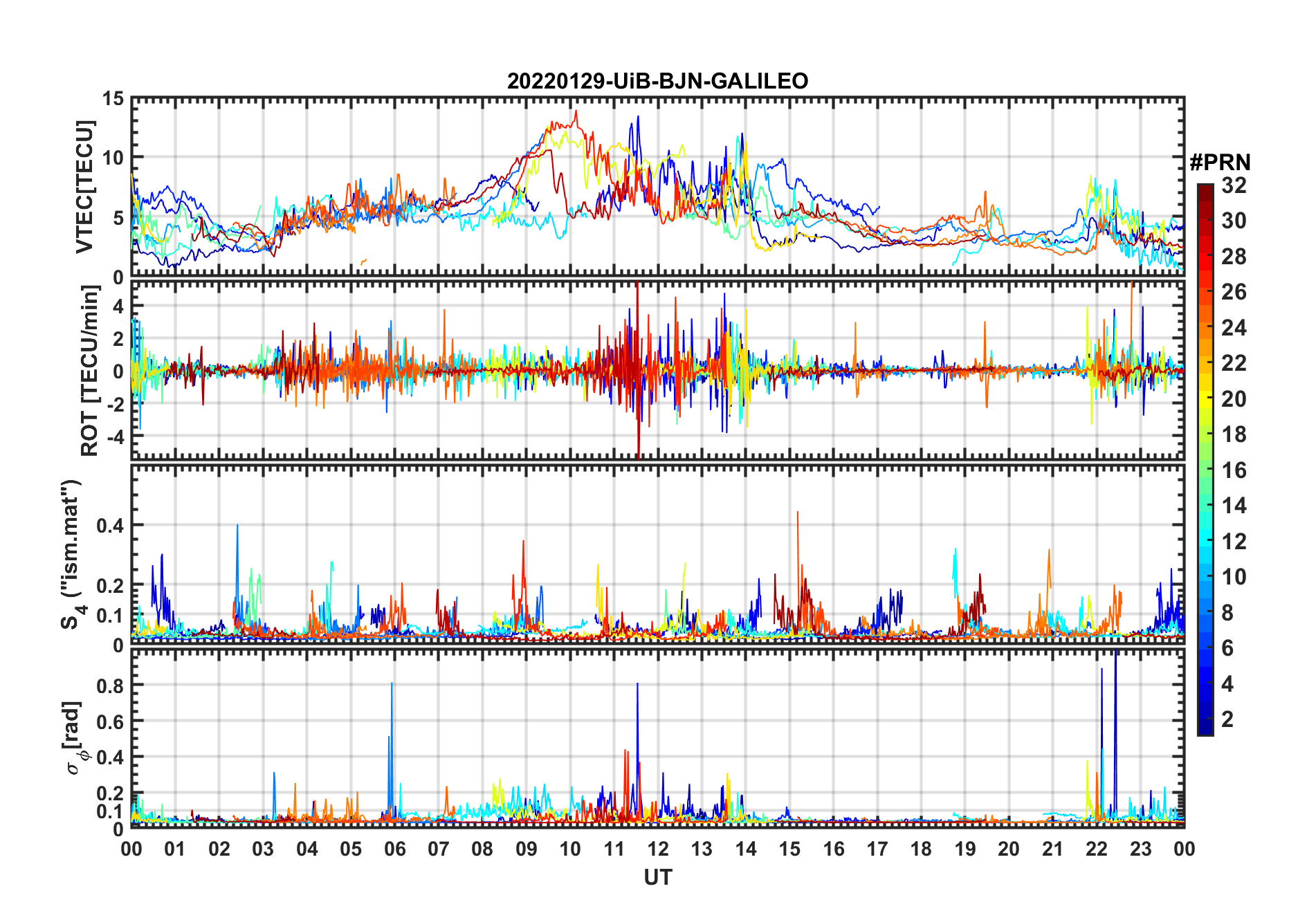Image resolution: width=1316 pixels, height=920 pixels.
Task: Click inside the VTEC time-series panel
Action: click(657, 187)
